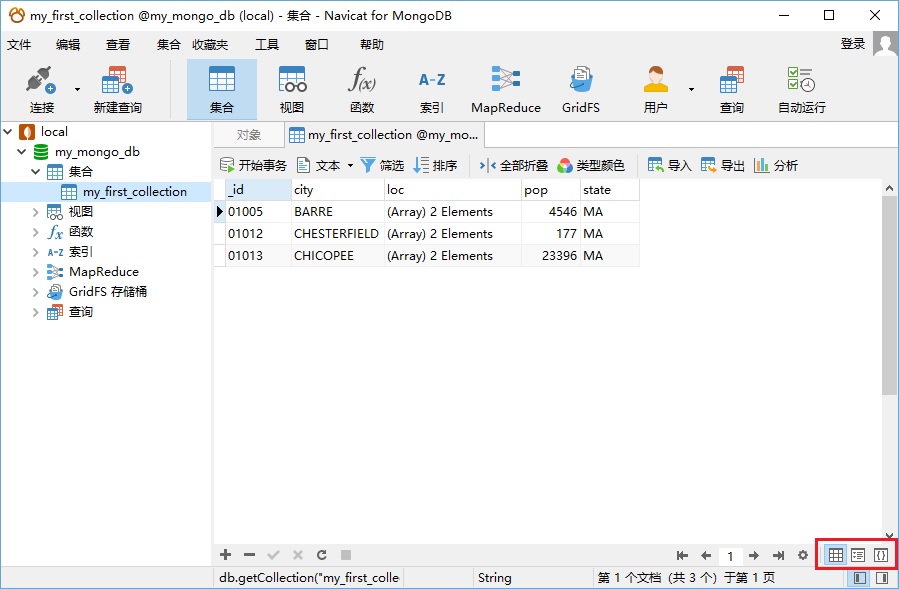This screenshot has width=899, height=589.
Task: Select the CHESTERFIELD city cell
Action: click(337, 234)
